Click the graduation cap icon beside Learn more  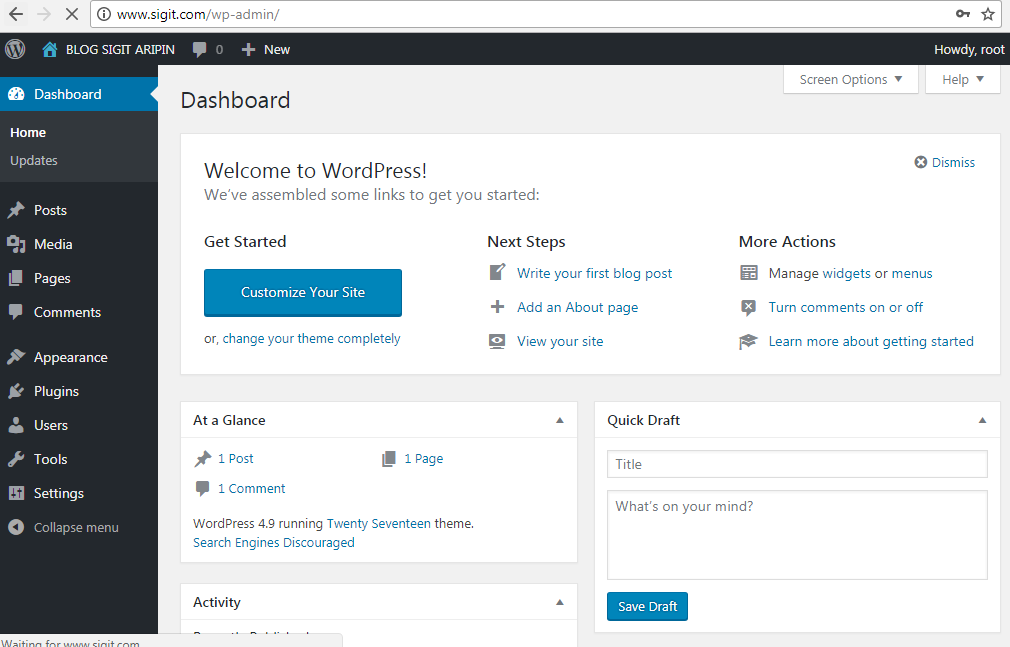748,342
